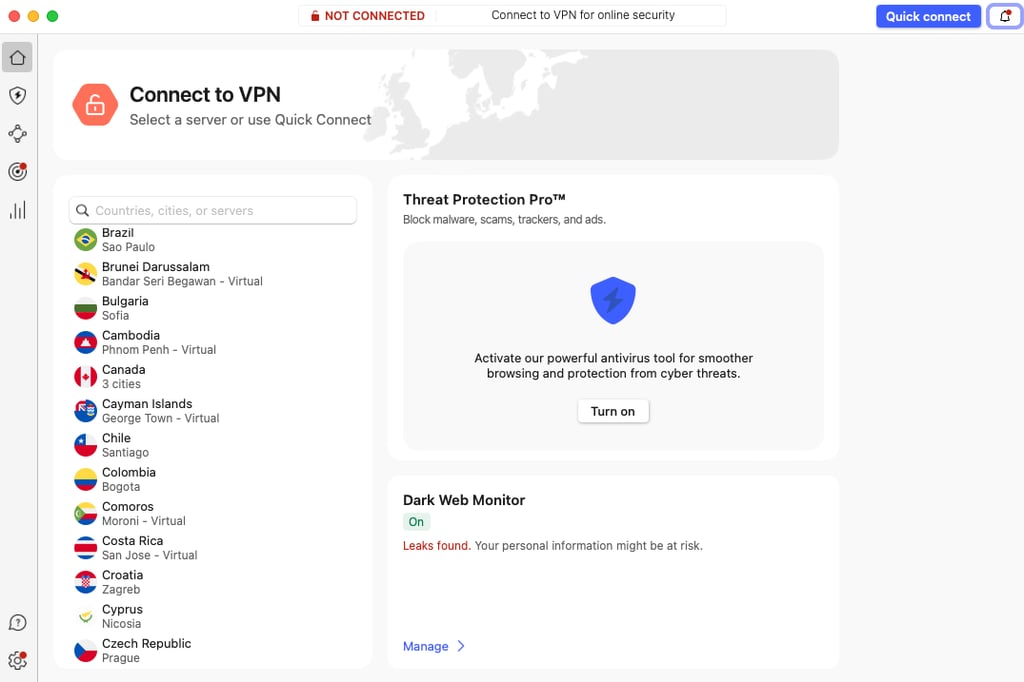Click "George Town - Virtual" city label
Image resolution: width=1024 pixels, height=682 pixels.
[160, 418]
